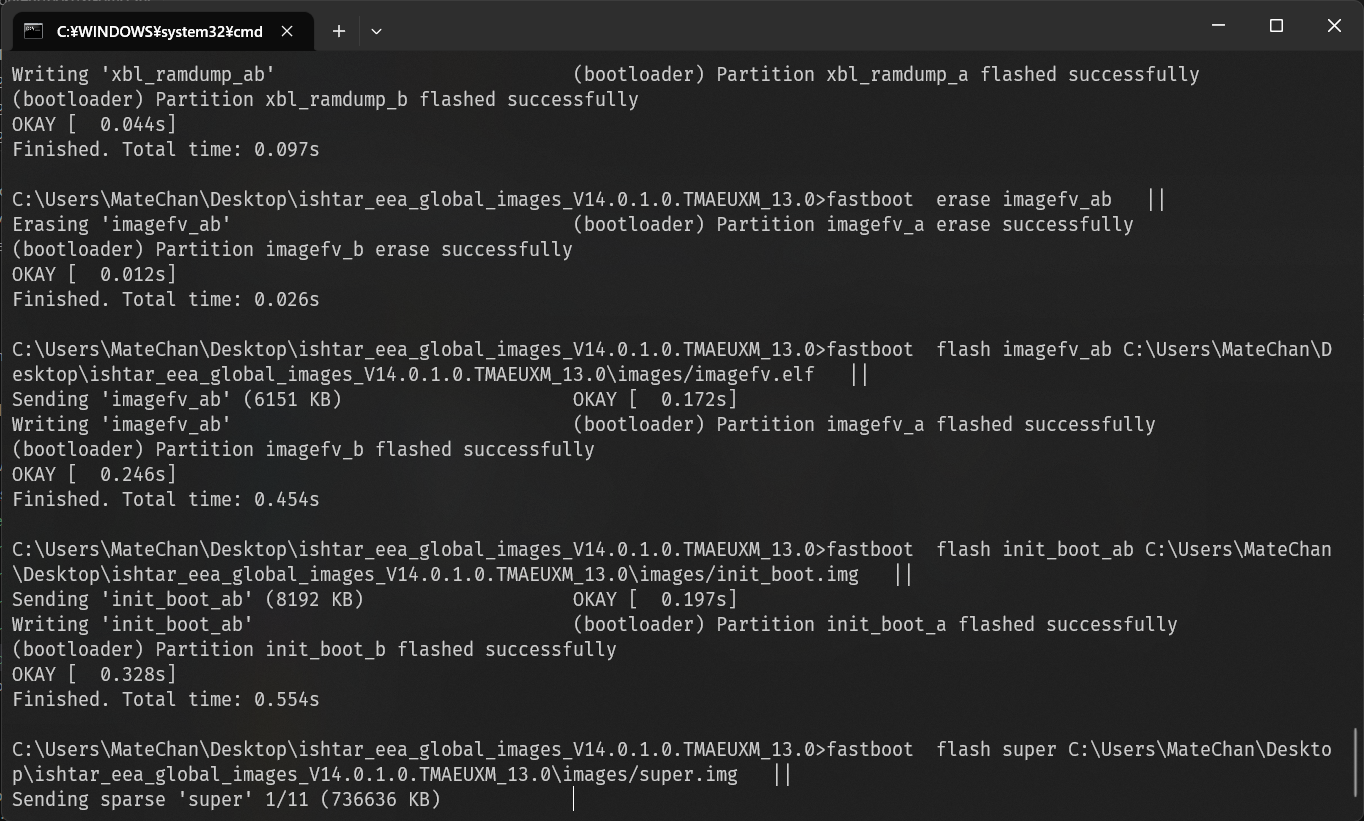This screenshot has height=821, width=1364.
Task: Click "Sending 'imagefv_ab' (6151 KB)" text
Action: tap(177, 399)
